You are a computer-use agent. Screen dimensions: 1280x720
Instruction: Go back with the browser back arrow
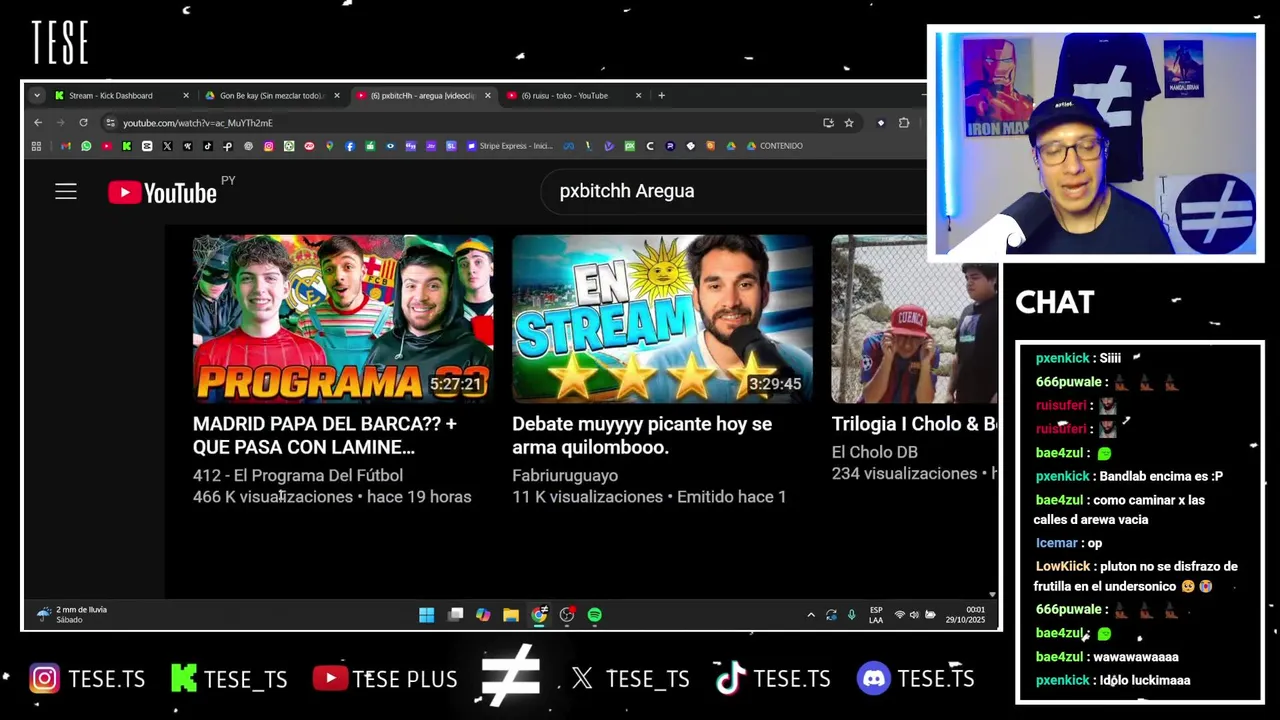pyautogui.click(x=38, y=122)
